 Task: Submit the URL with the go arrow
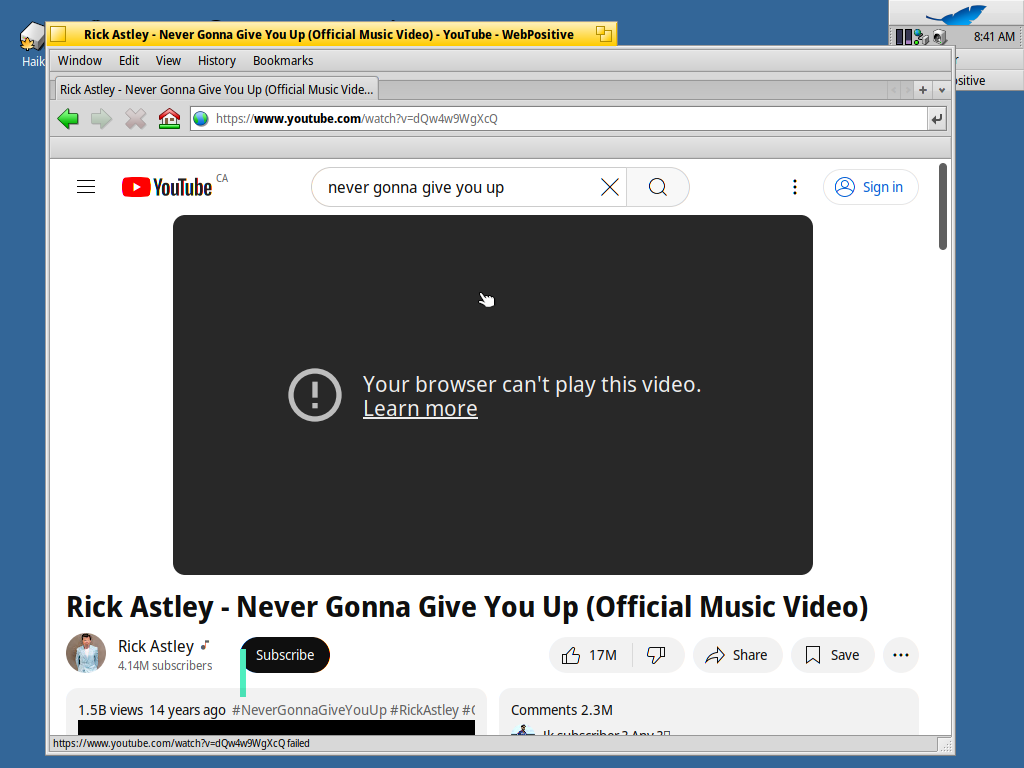pos(936,119)
